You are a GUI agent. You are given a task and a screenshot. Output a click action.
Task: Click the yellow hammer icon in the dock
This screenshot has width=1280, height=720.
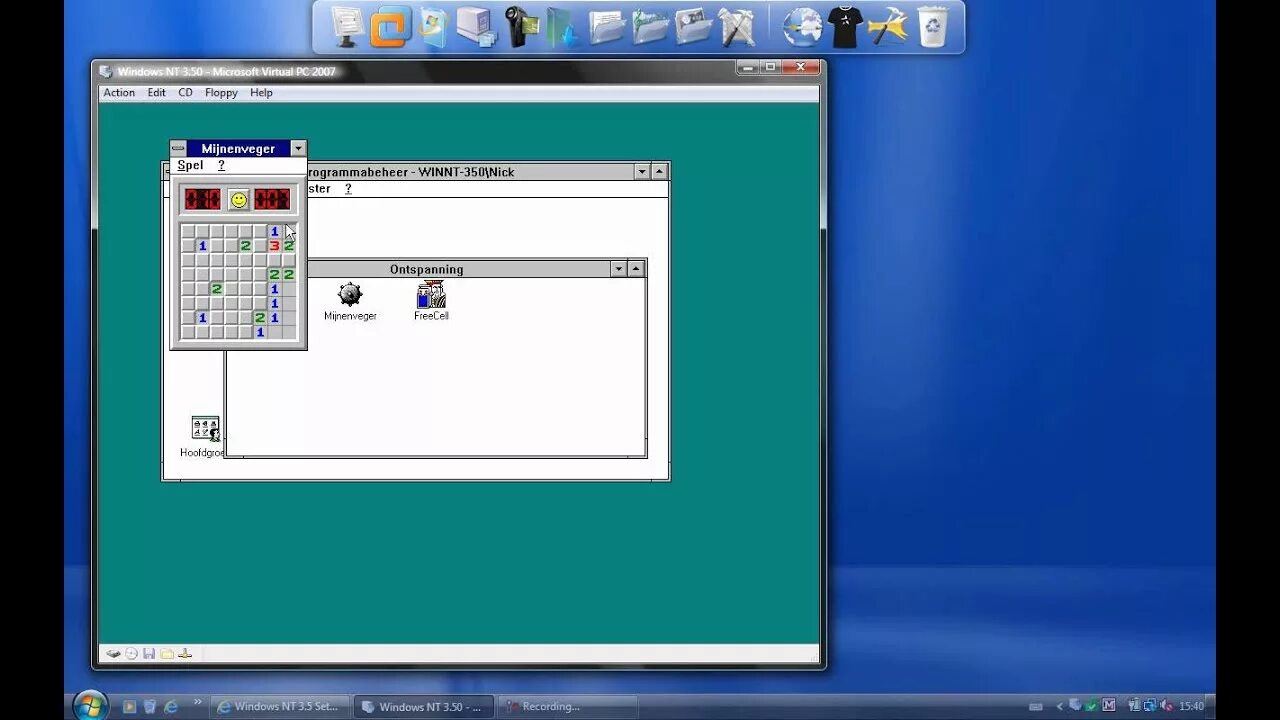point(887,27)
